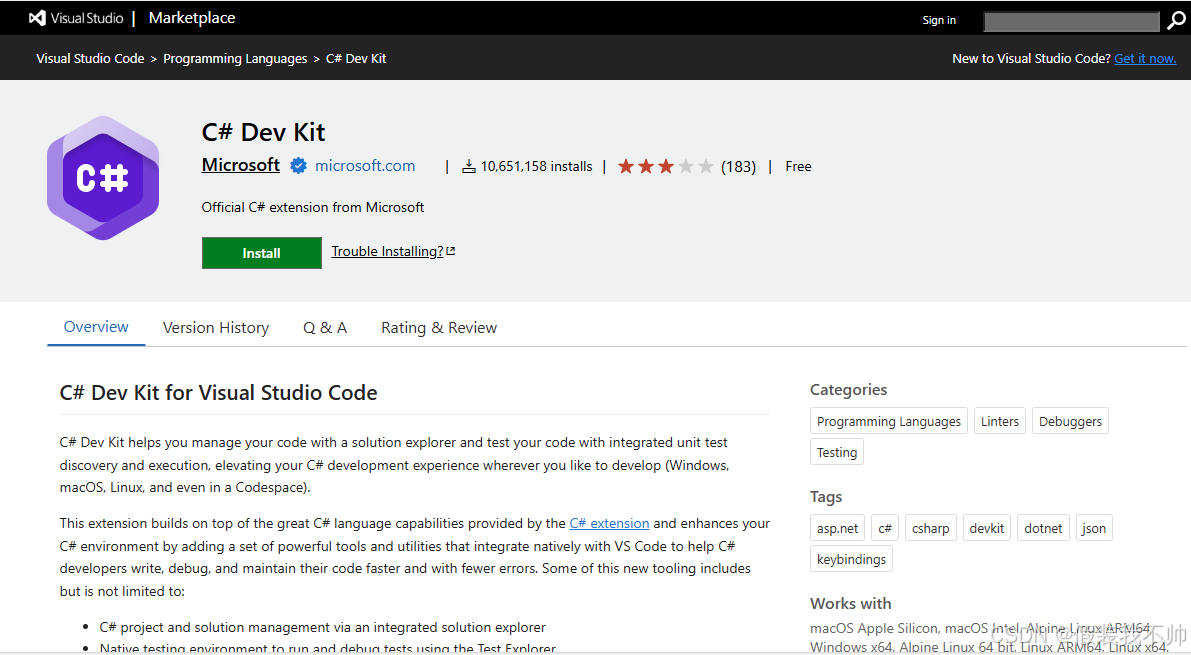Click the devkit tag
Viewport: 1191px width, 655px height.
(987, 528)
